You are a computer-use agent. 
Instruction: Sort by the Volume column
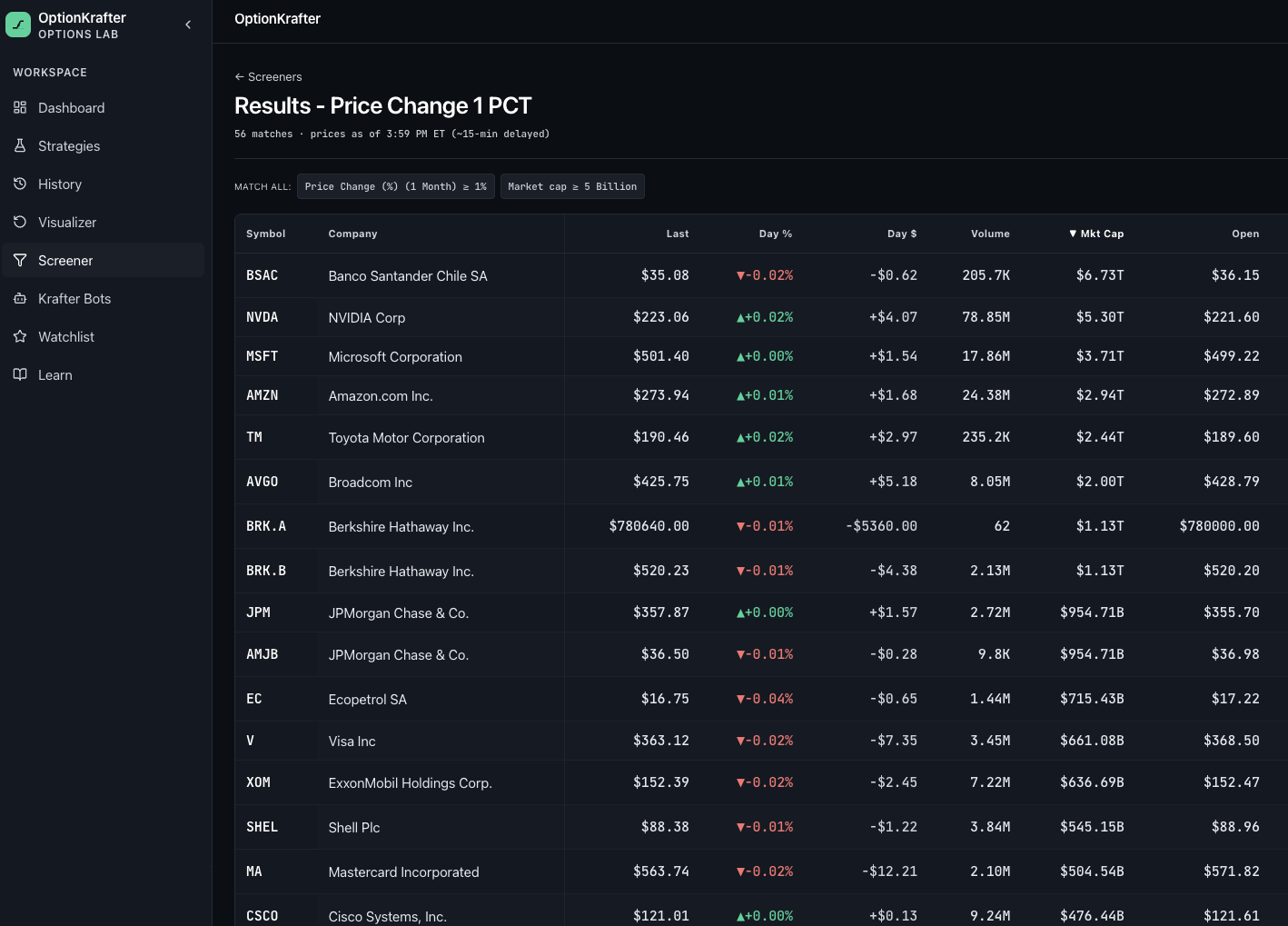990,234
